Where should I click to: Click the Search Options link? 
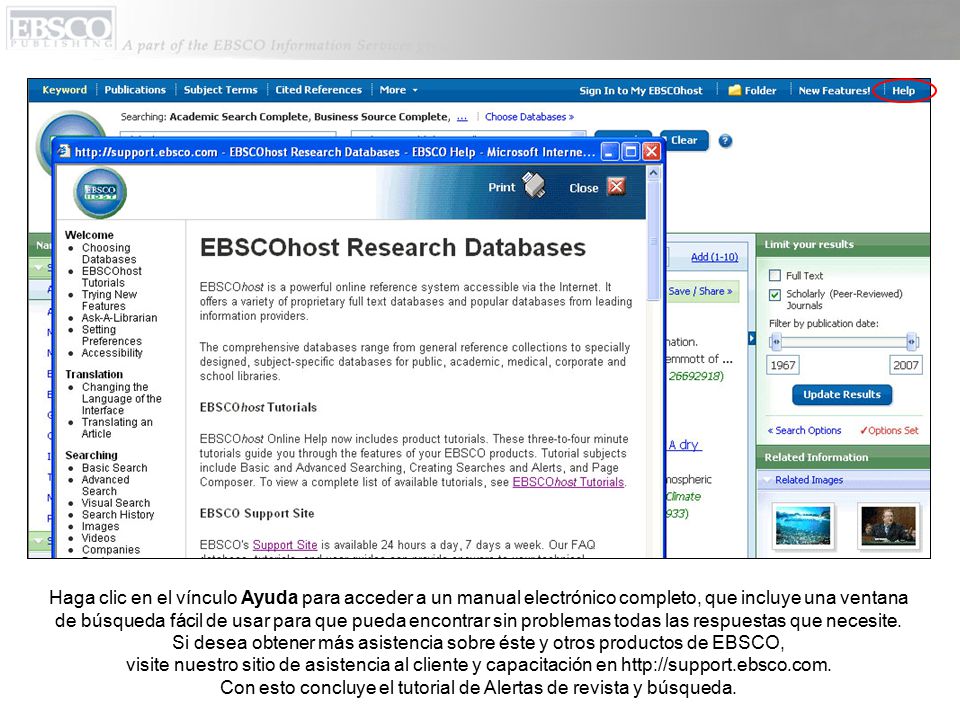click(x=804, y=430)
